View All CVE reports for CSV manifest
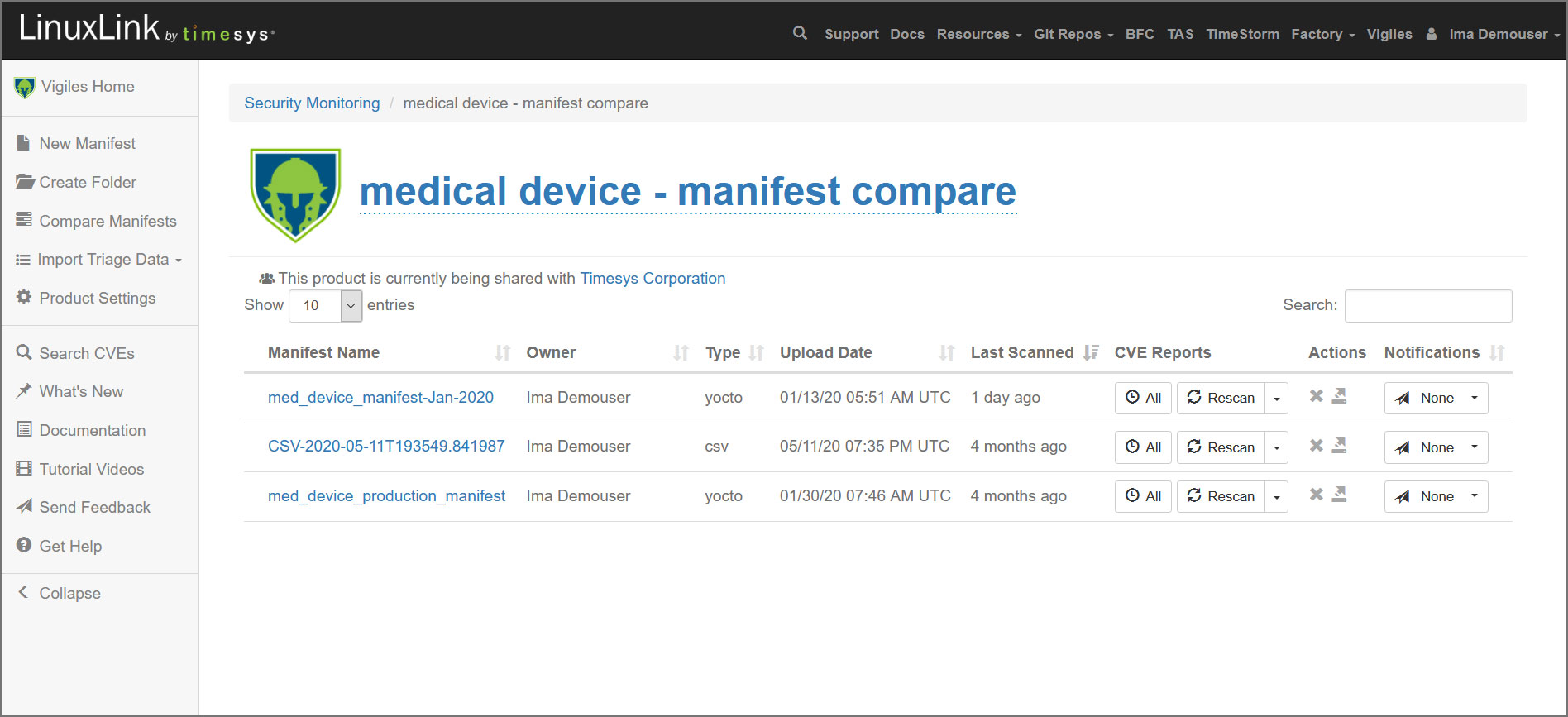The height and width of the screenshot is (717, 1568). click(x=1143, y=447)
